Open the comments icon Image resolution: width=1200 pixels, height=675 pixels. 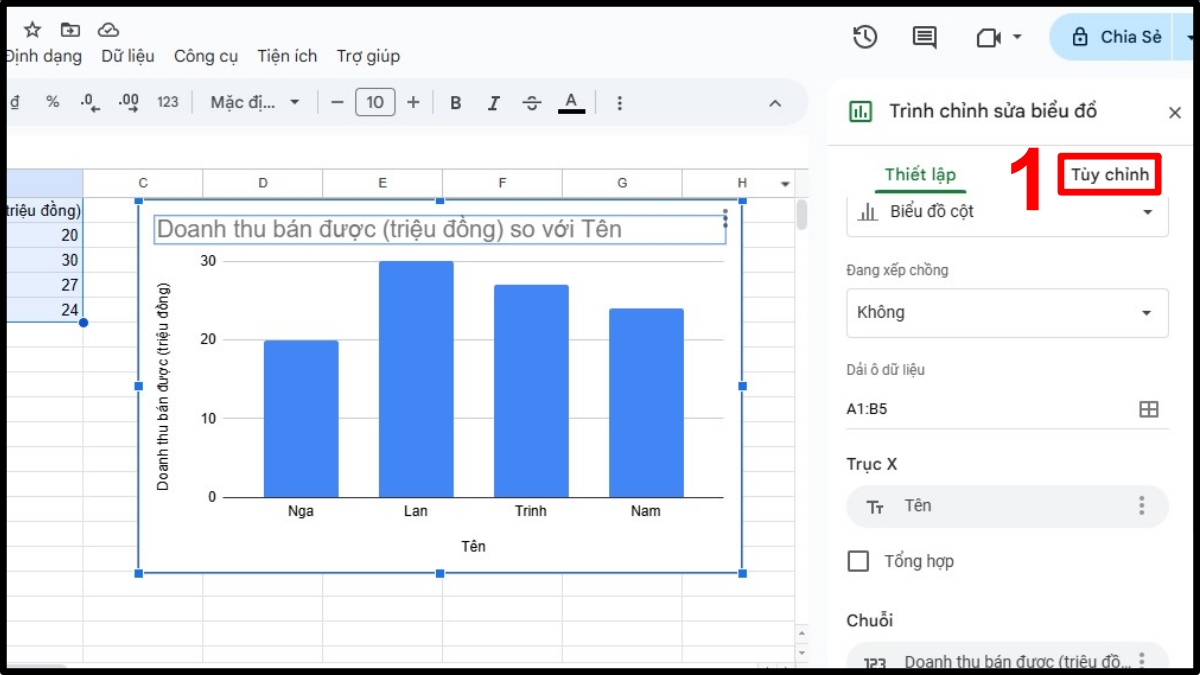point(924,37)
